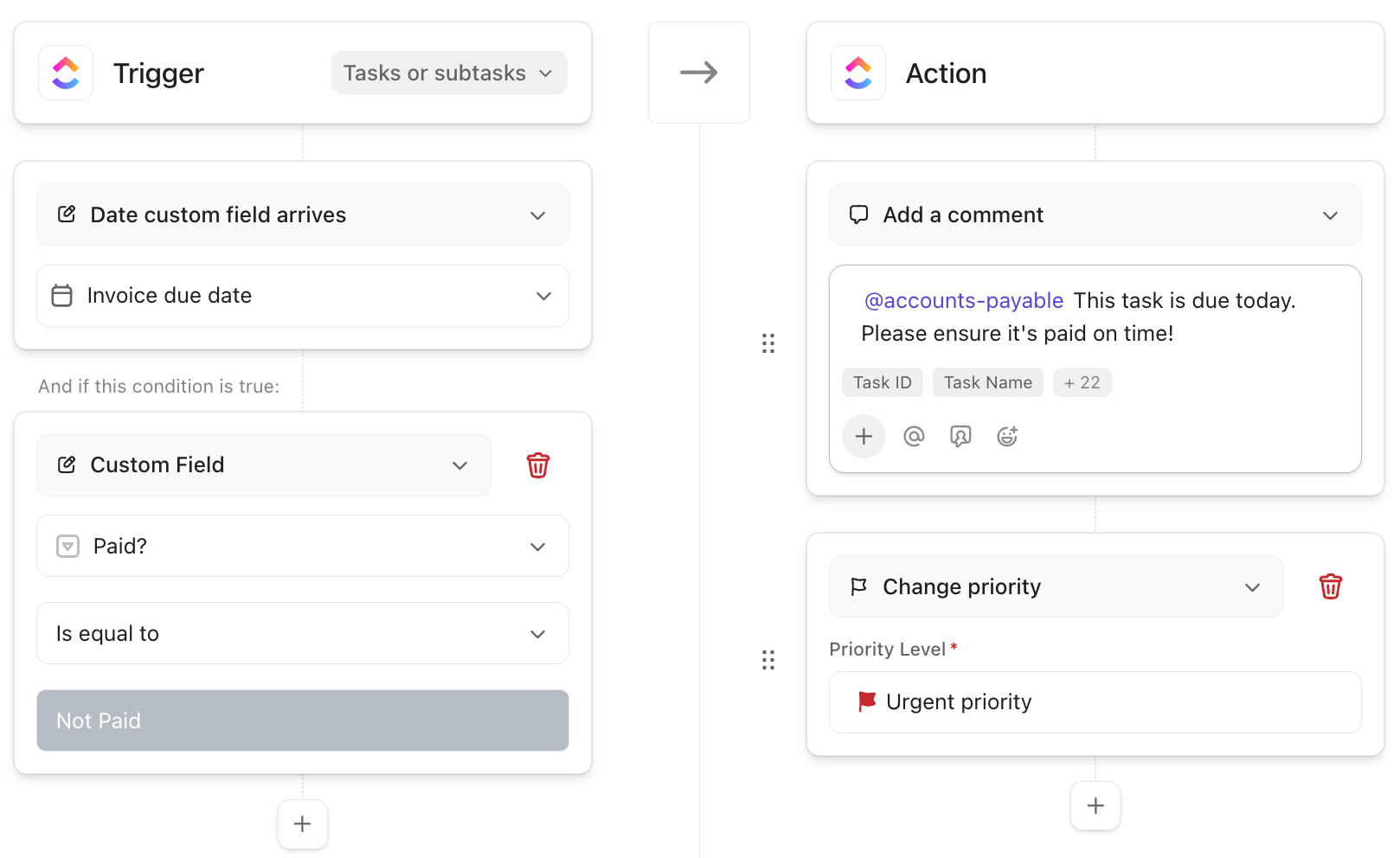This screenshot has width=1400, height=858.
Task: Insert the Task Name variable chip
Action: (987, 382)
